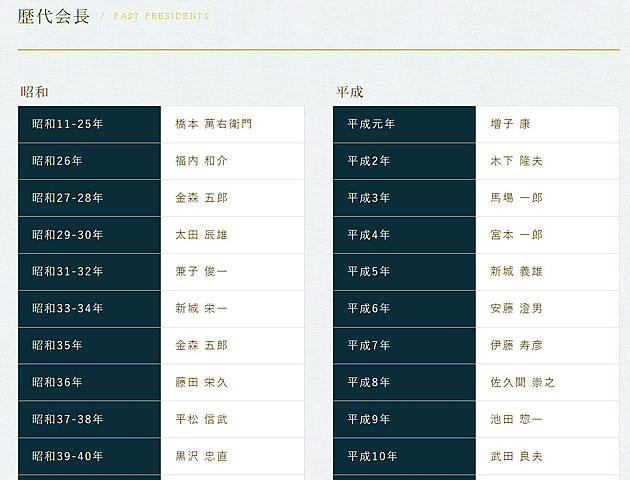Click the name 武田 良夫
630x480 pixels.
[516, 457]
